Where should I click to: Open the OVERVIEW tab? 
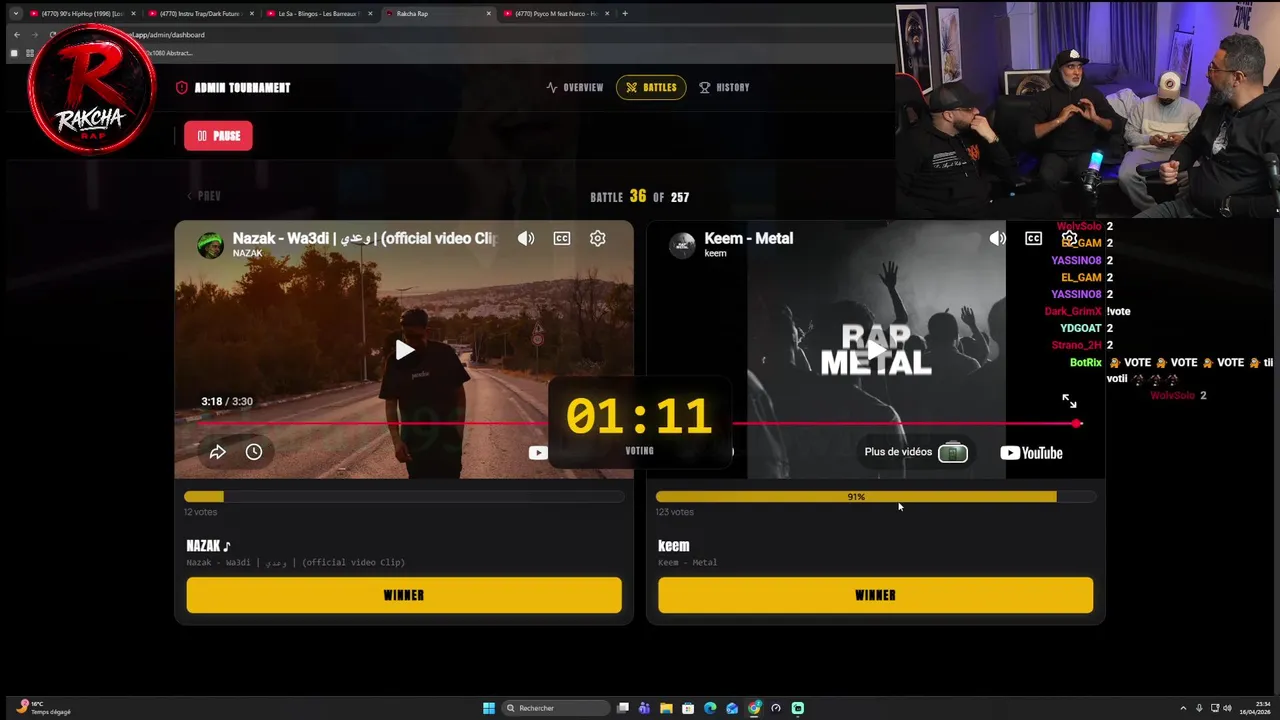coord(575,88)
